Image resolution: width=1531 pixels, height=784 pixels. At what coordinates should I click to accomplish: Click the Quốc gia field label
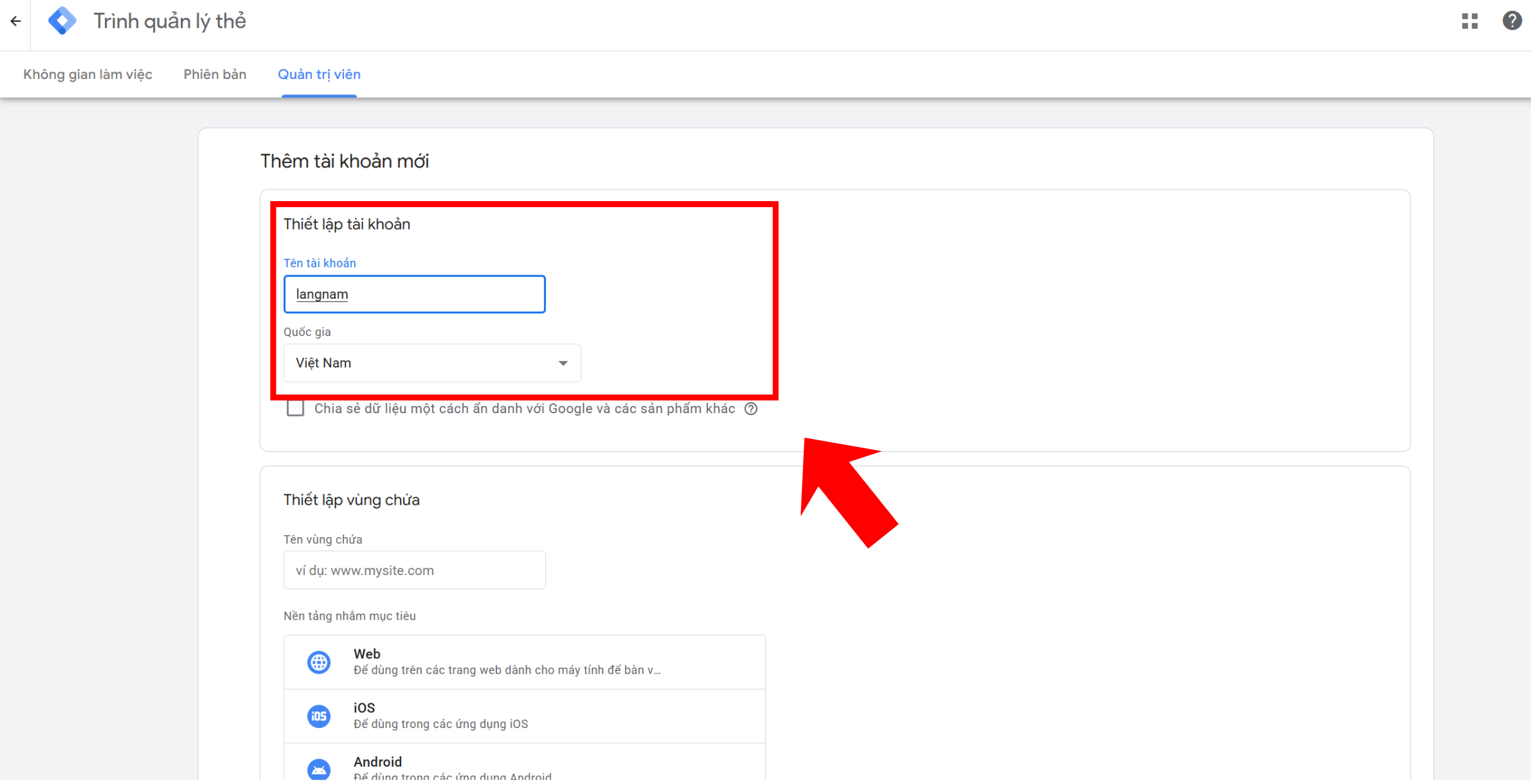tap(307, 332)
